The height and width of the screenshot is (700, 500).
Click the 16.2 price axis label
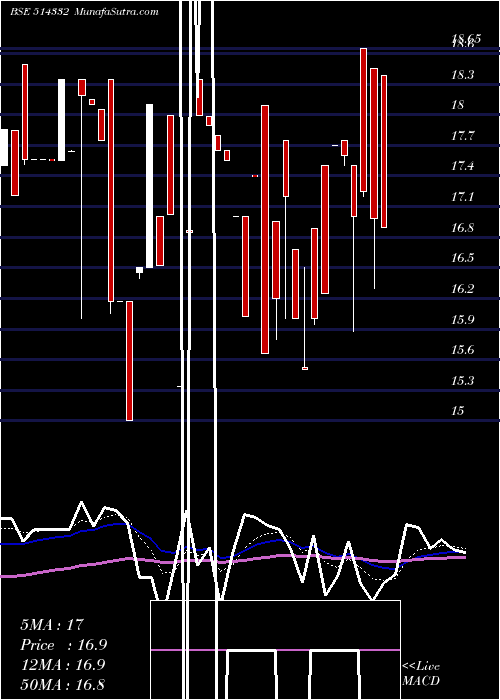tap(462, 288)
